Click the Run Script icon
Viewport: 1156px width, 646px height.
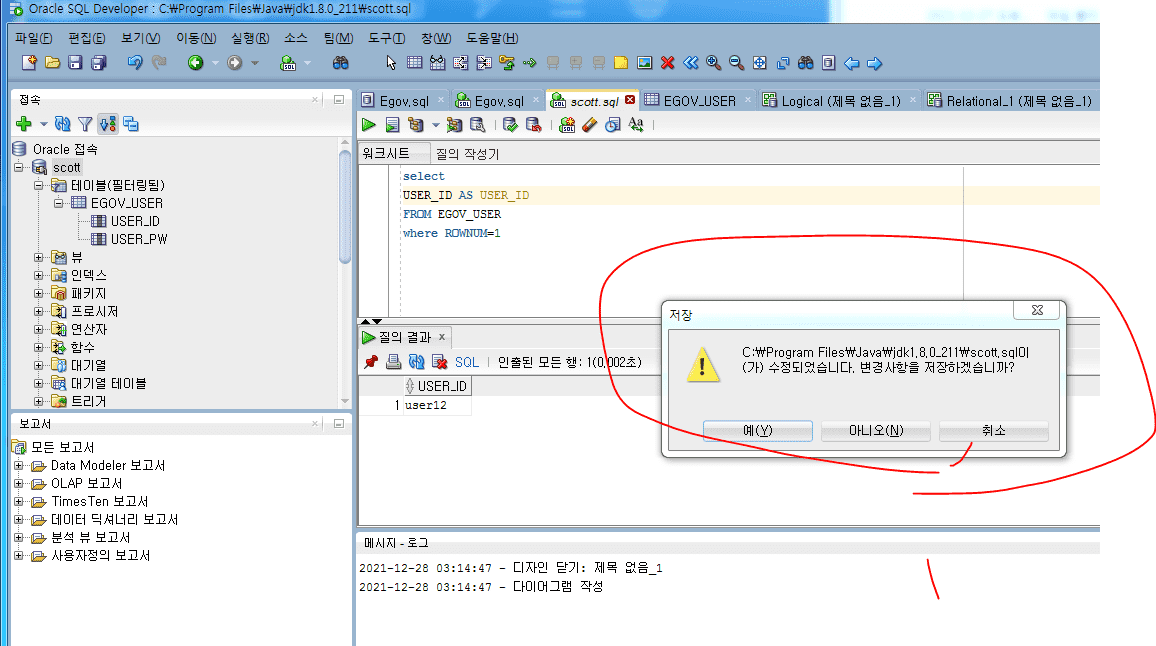pos(392,125)
